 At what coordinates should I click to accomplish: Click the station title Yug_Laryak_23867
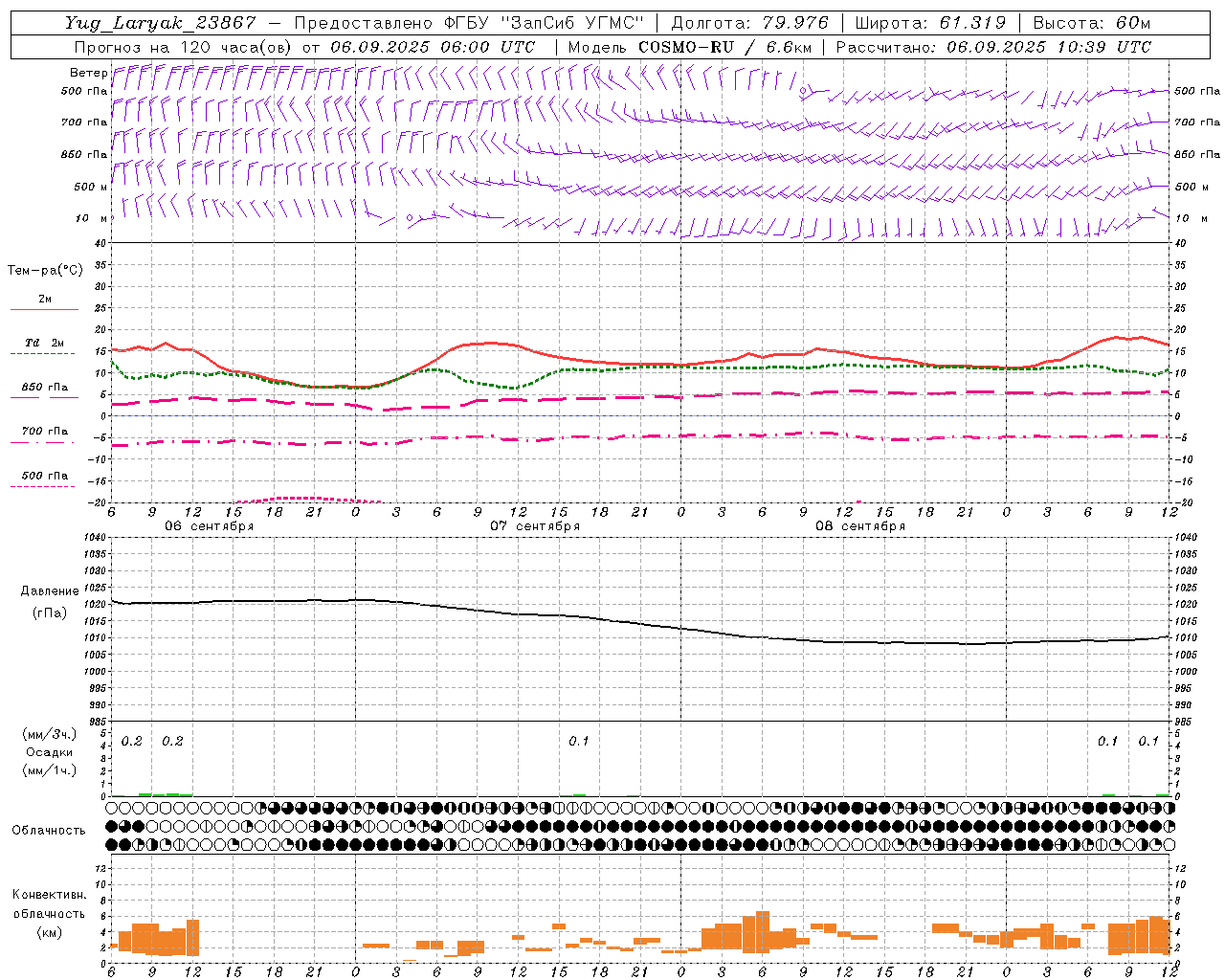(x=160, y=23)
